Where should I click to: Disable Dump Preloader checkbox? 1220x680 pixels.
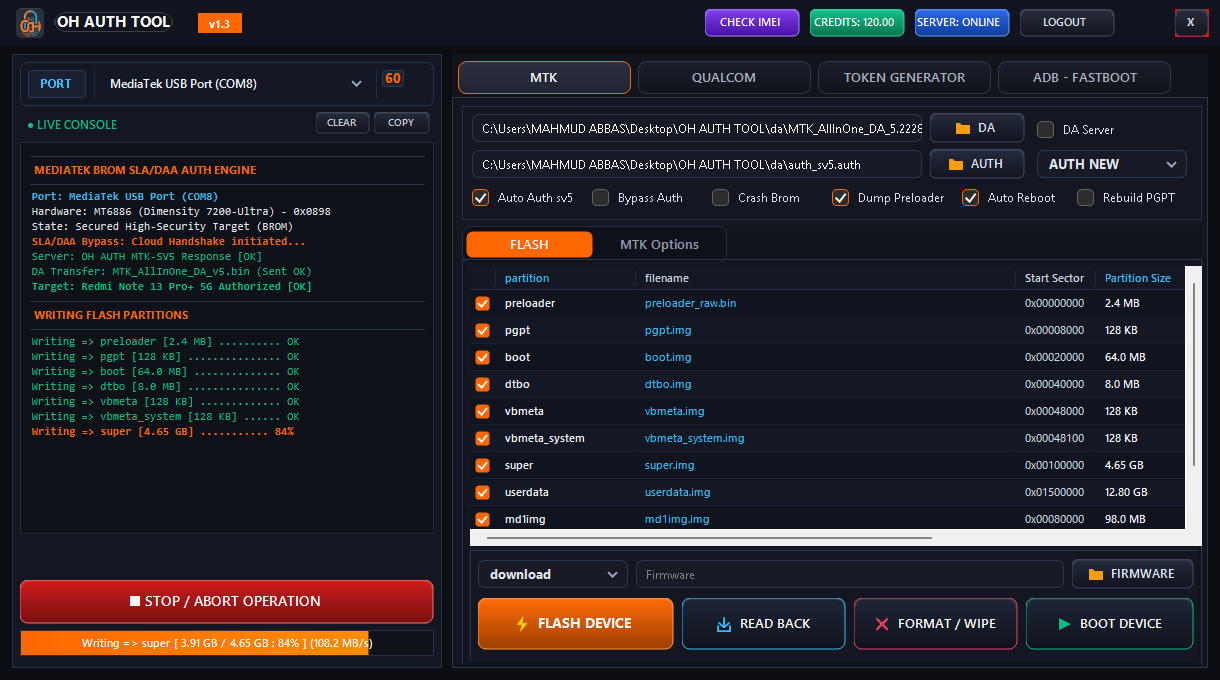(x=840, y=197)
